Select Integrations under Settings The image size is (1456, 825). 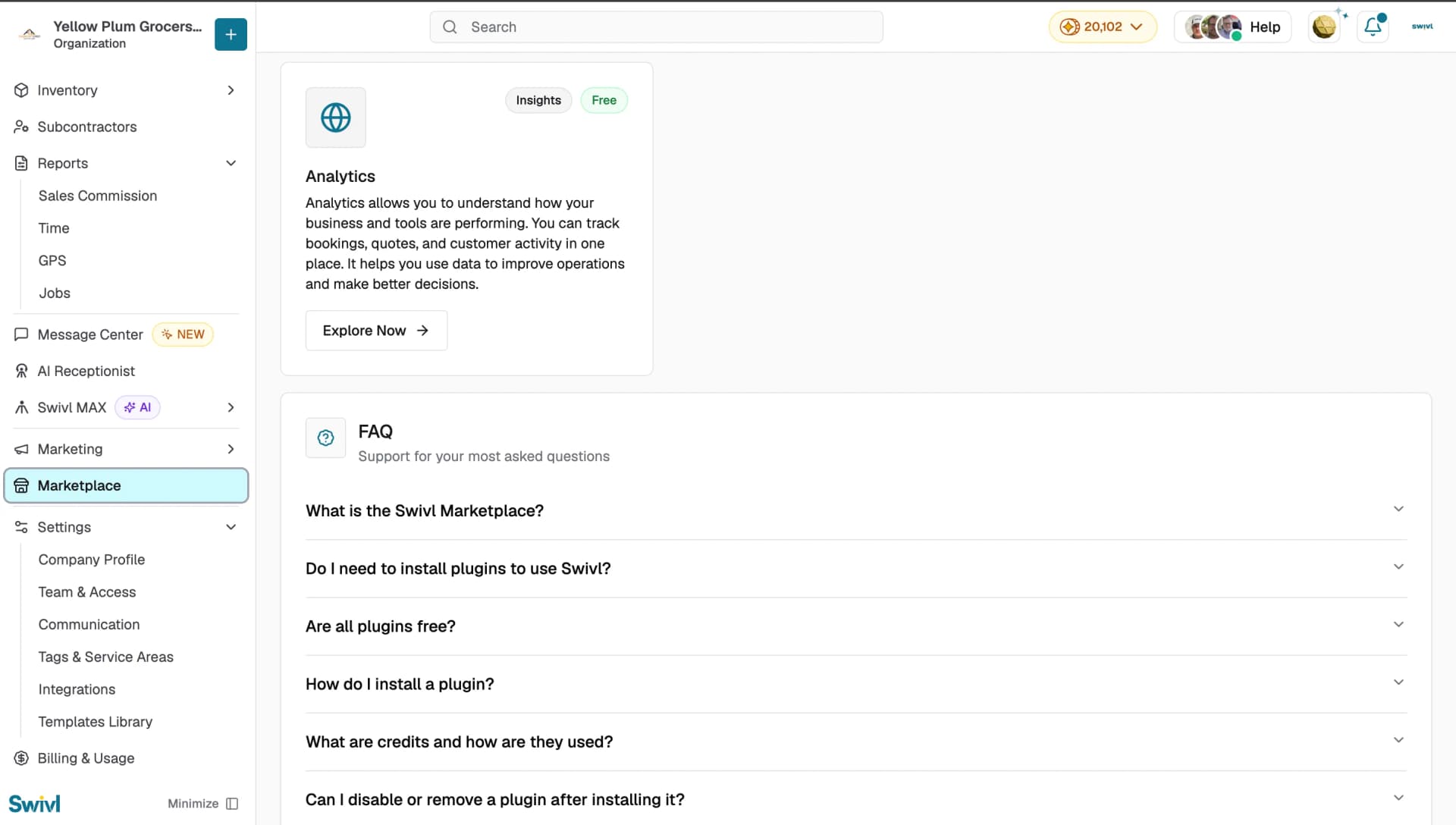77,689
